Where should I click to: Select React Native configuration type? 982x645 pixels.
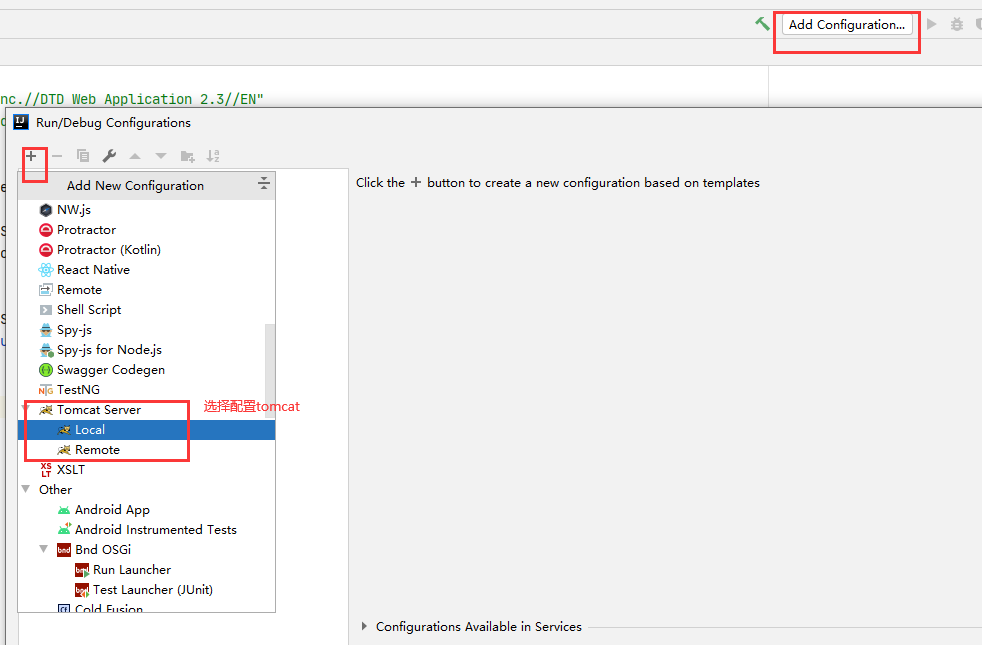point(147,270)
